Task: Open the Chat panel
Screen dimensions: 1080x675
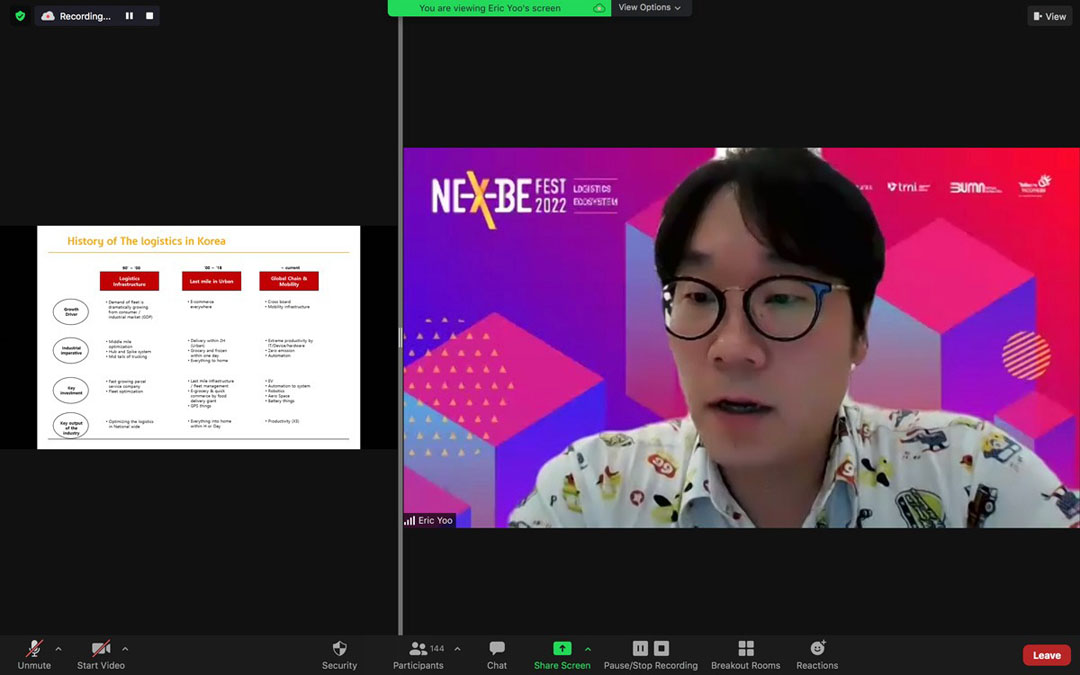Action: pyautogui.click(x=497, y=655)
